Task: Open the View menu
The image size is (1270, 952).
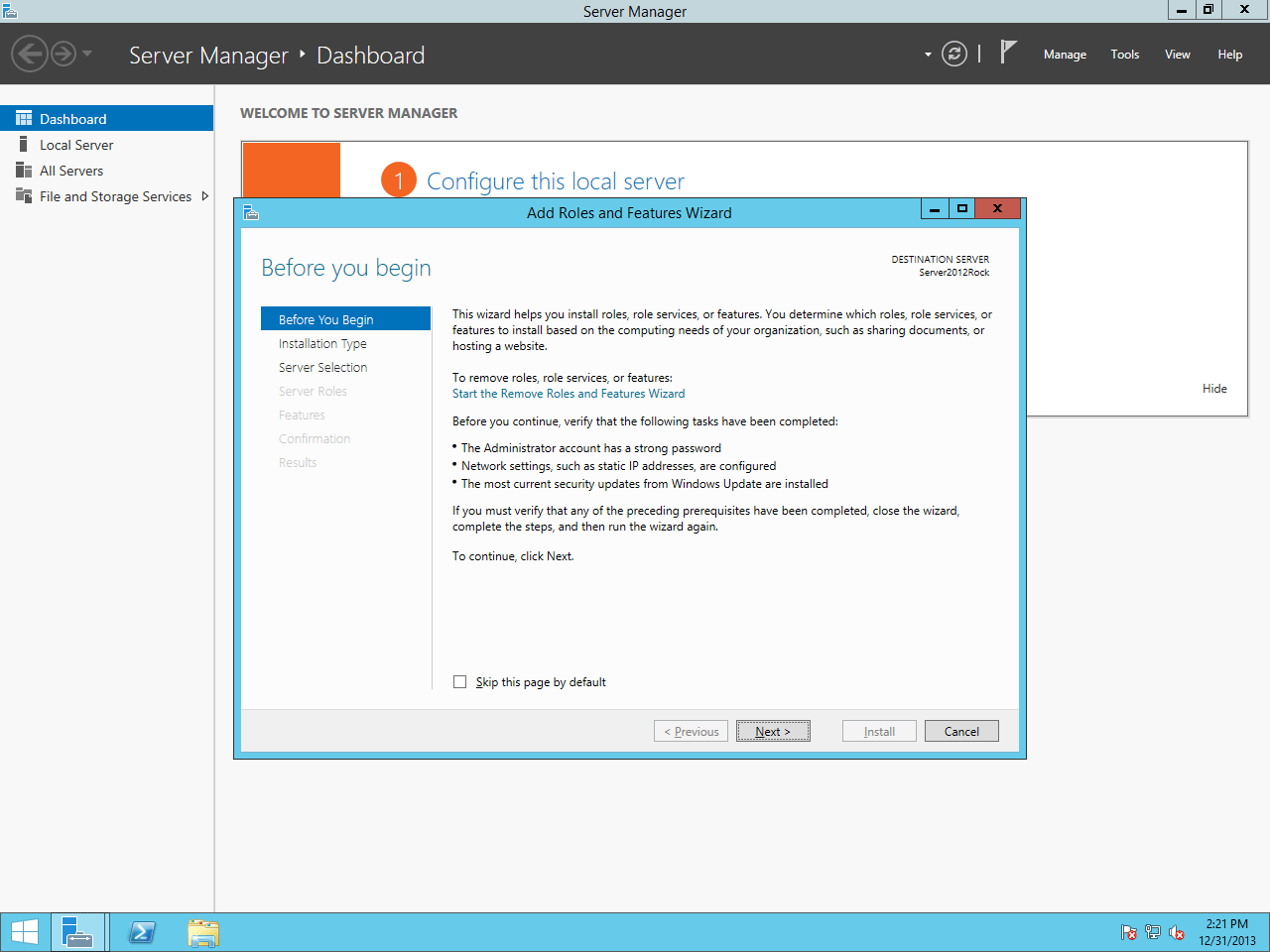Action: [1178, 55]
